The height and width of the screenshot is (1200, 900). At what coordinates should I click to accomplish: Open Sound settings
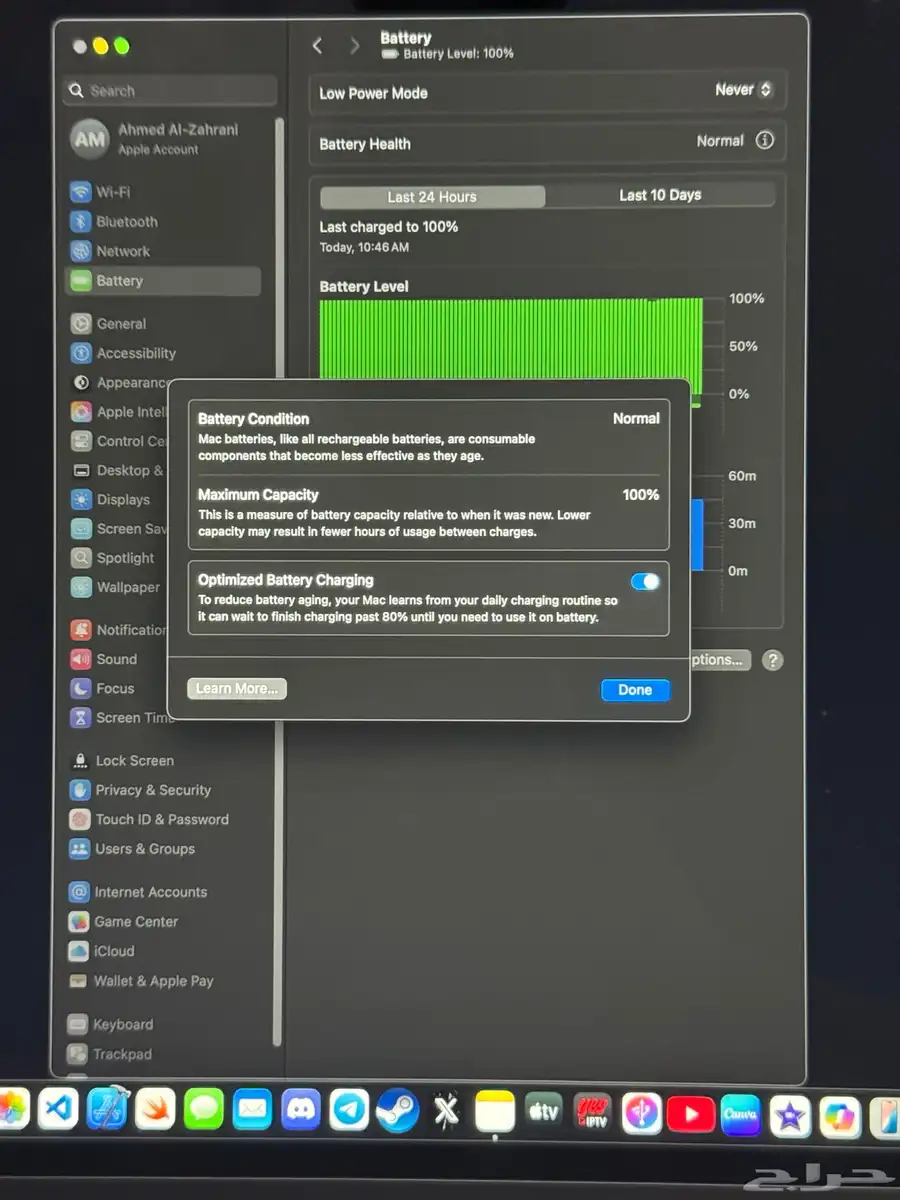click(x=103, y=659)
